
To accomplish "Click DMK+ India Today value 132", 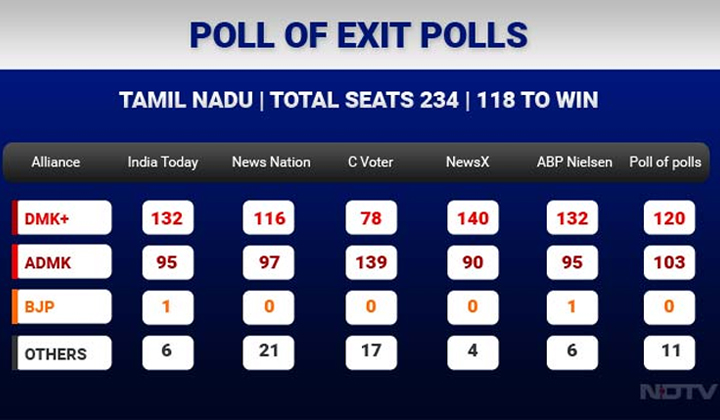I will (168, 218).
